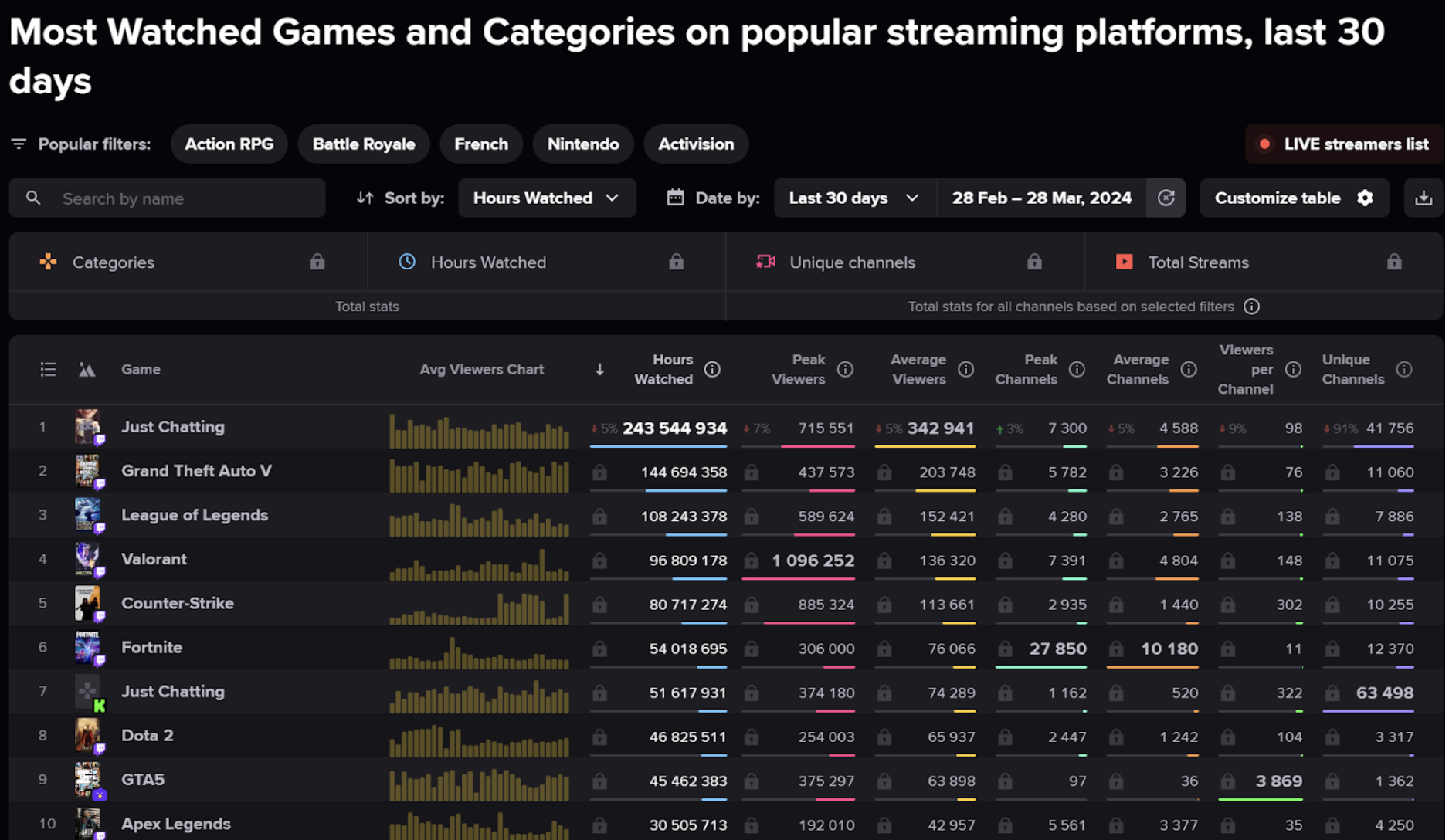This screenshot has height=840, width=1449.
Task: Click the calendar icon next to Date by
Action: pos(674,198)
